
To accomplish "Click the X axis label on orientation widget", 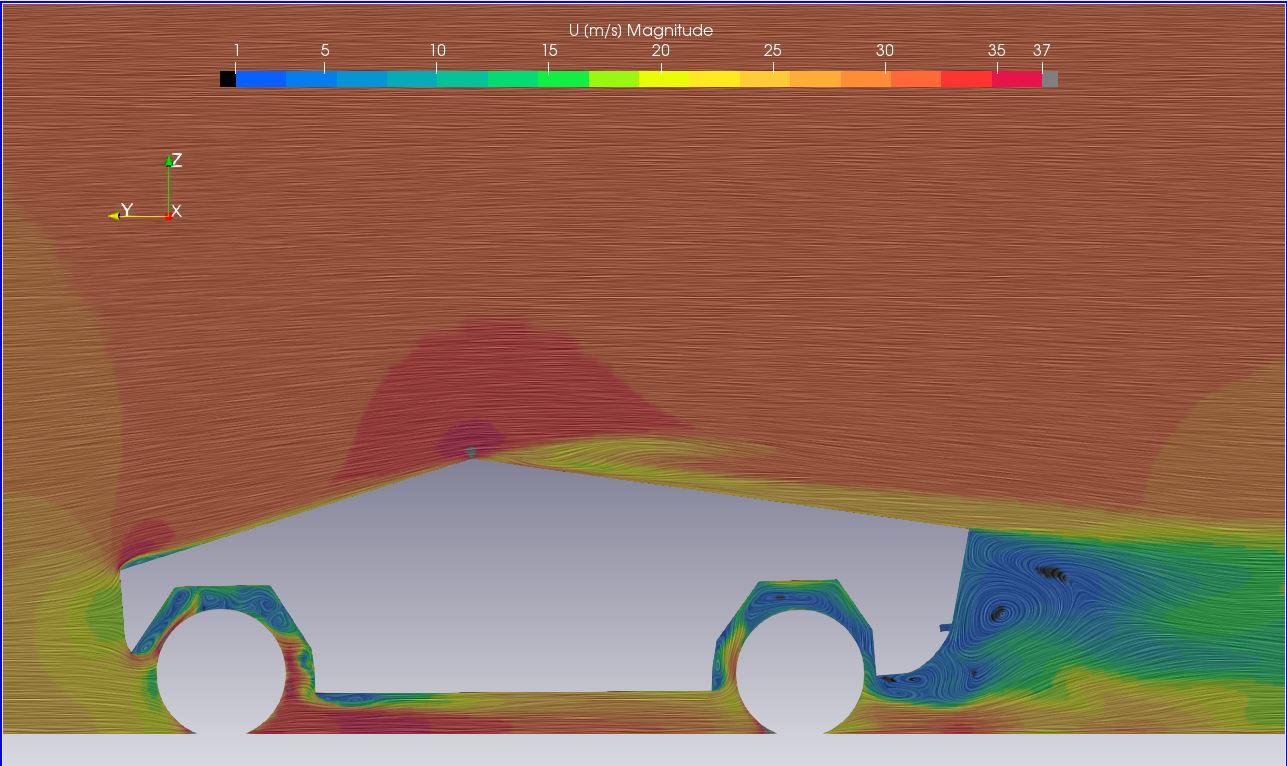I will pyautogui.click(x=177, y=211).
